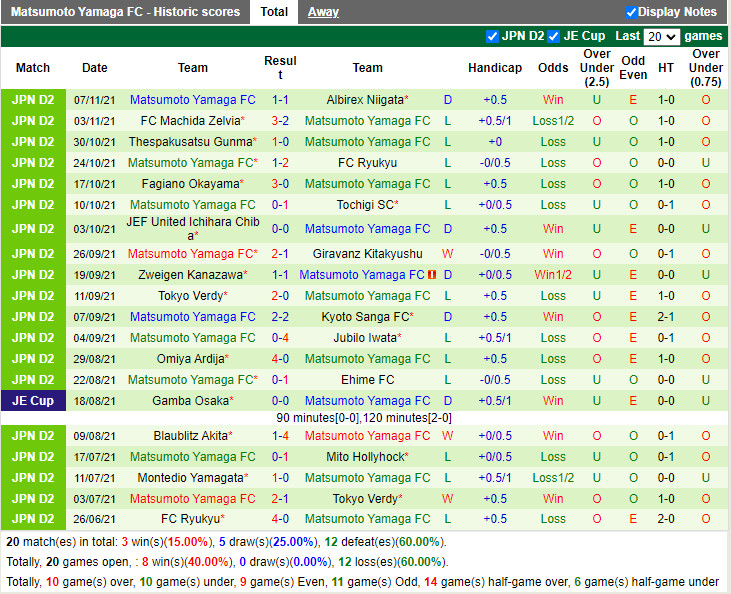Click the 3-2 score against FC Machida Zelvia
This screenshot has height=594, width=731.
(x=280, y=121)
